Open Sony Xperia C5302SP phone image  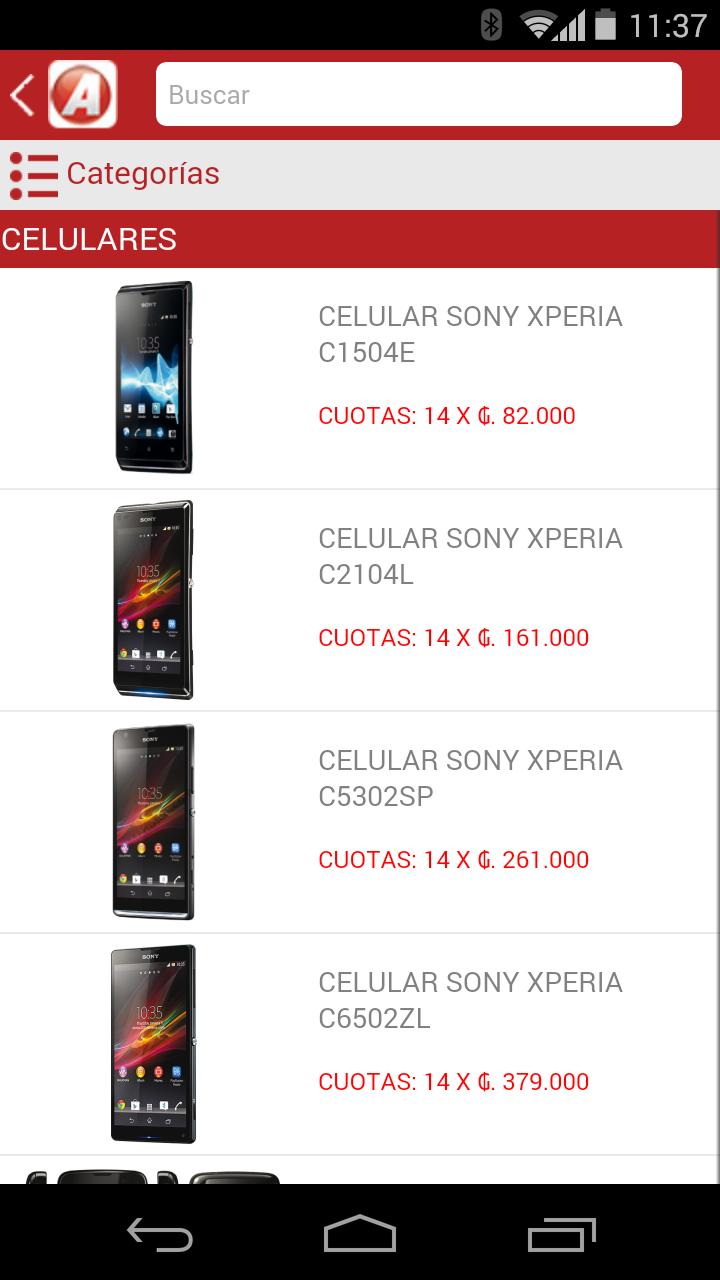[x=153, y=821]
